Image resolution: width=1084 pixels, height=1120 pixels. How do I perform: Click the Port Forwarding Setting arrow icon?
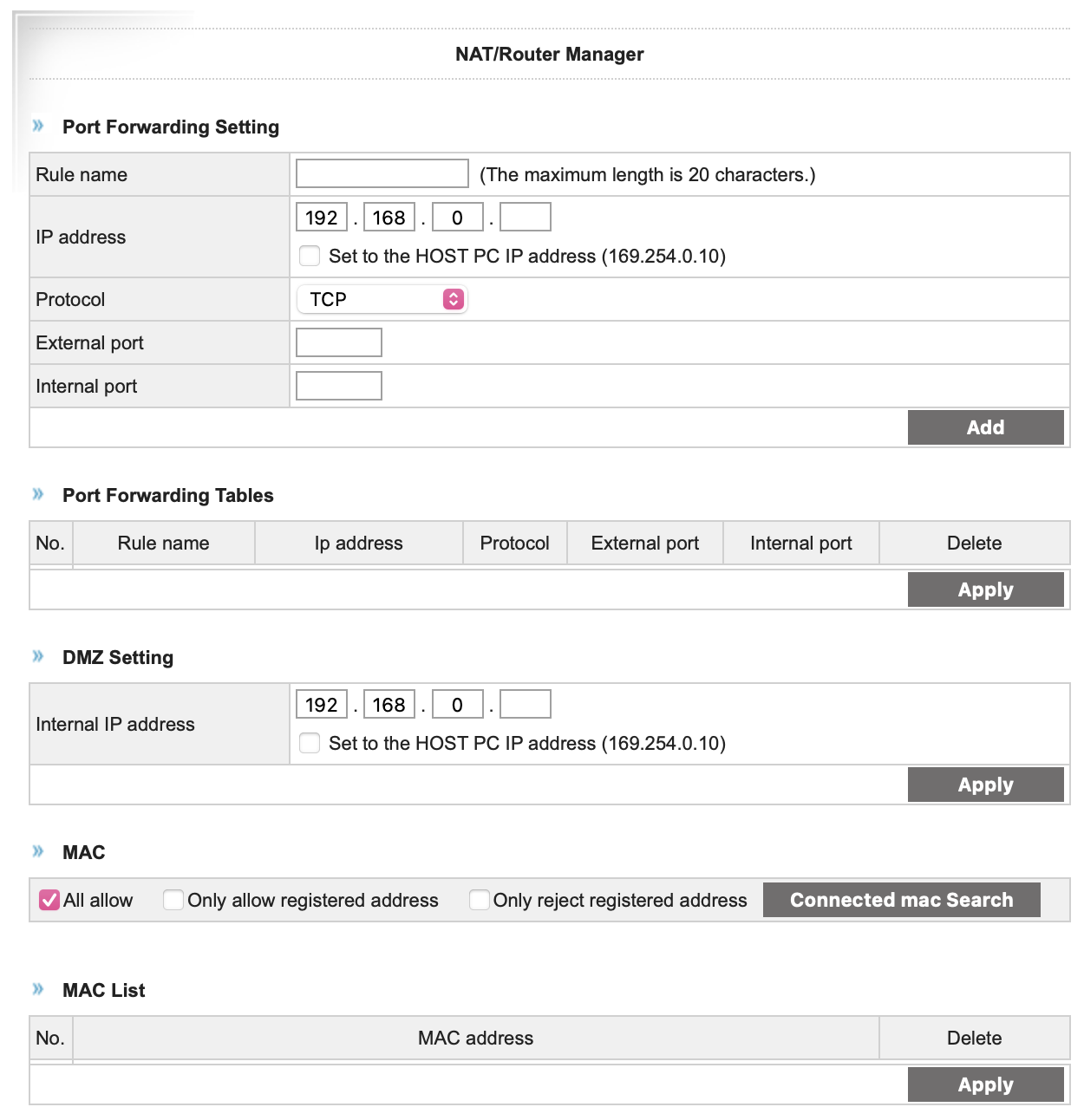point(38,126)
